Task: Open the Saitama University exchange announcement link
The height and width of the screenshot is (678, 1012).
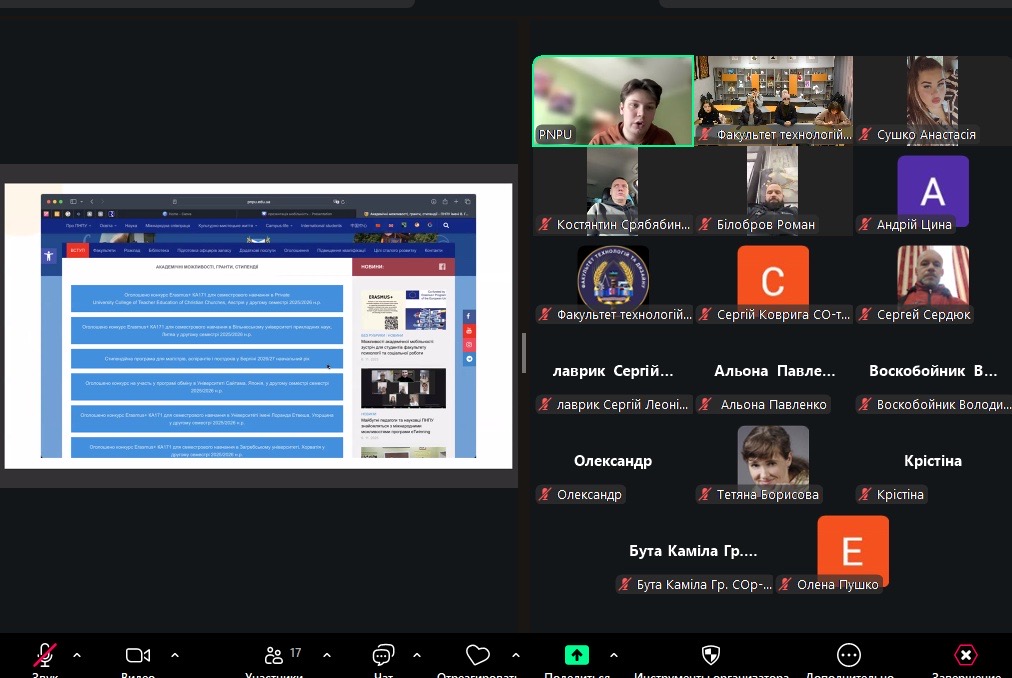Action: [x=206, y=386]
